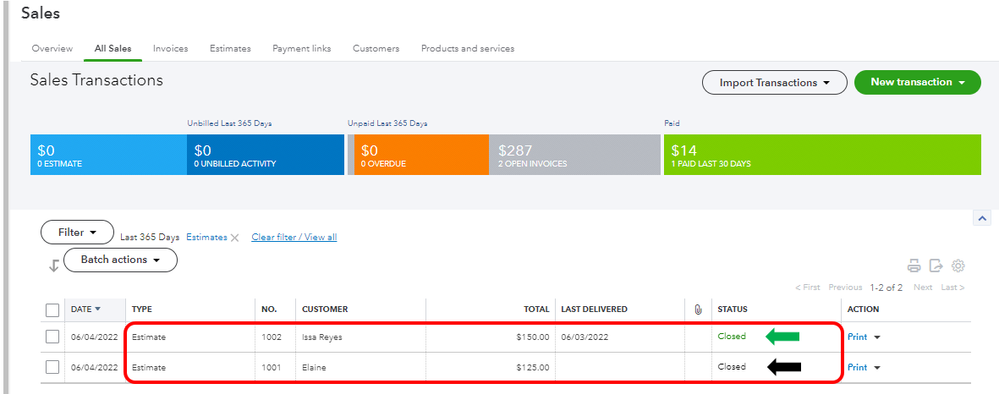The image size is (999, 394).
Task: Print estimate 1002 for Issa Reyes
Action: pyautogui.click(x=857, y=337)
